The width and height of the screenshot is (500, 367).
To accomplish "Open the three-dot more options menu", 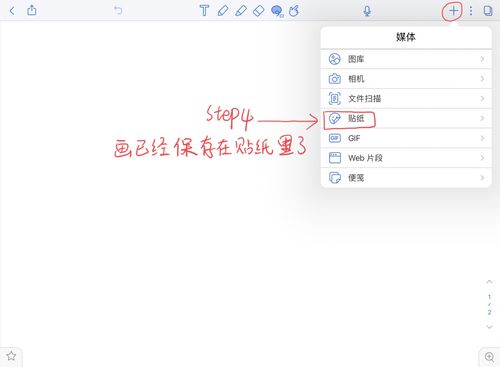I will coord(471,11).
